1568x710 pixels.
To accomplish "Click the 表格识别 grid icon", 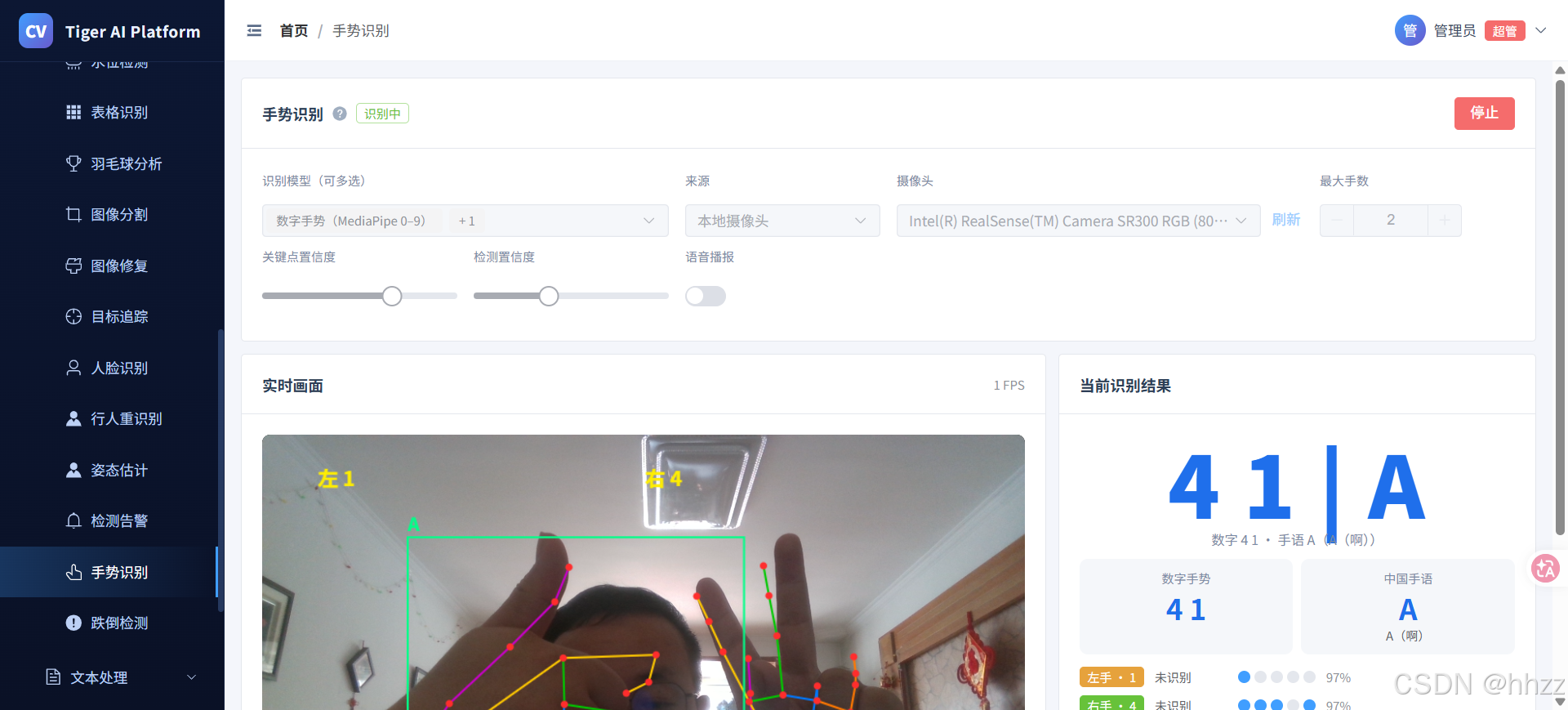I will pyautogui.click(x=73, y=112).
